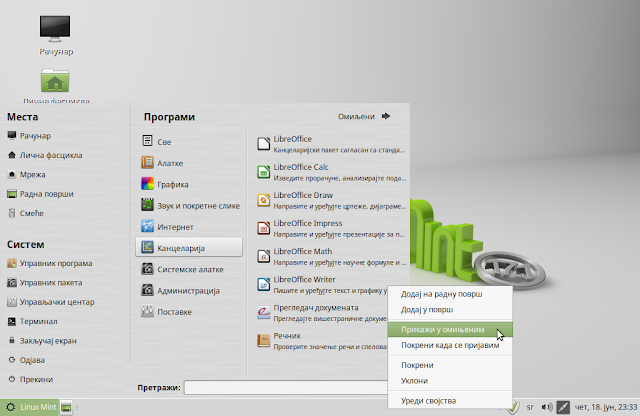
Task: Select the Алатке category
Action: [x=189, y=163]
